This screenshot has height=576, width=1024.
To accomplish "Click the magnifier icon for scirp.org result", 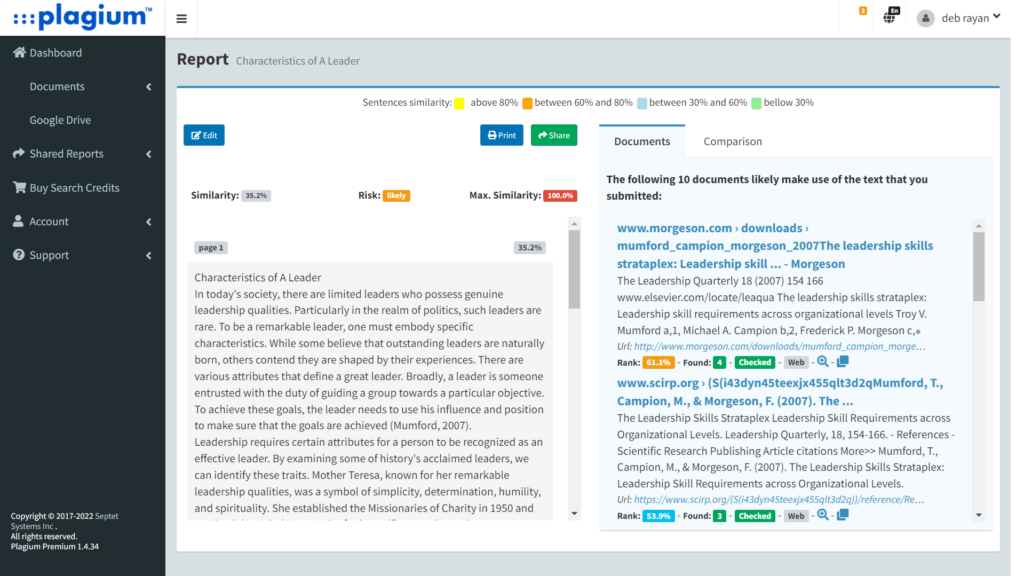I will [x=823, y=515].
